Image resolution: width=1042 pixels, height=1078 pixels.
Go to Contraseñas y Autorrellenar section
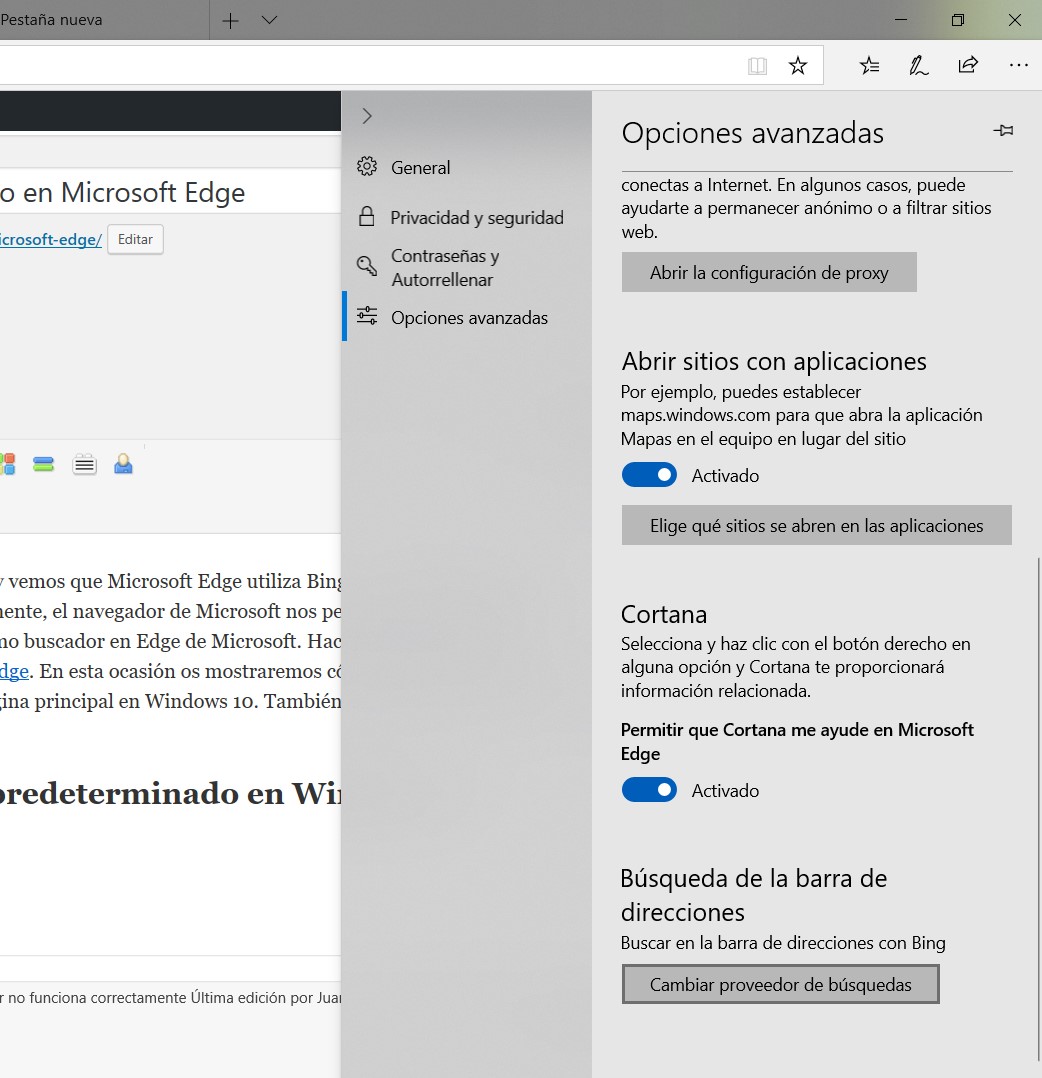[x=445, y=268]
